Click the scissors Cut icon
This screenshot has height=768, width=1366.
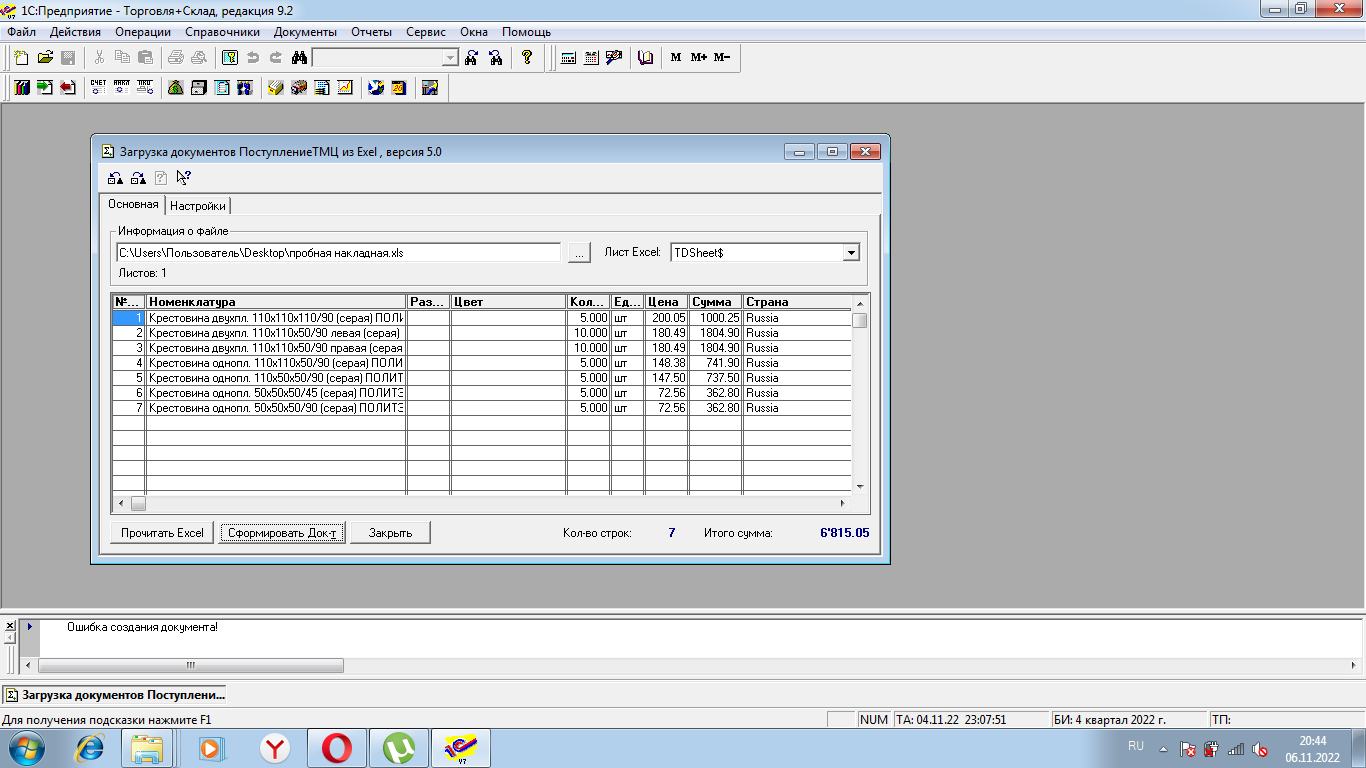100,58
